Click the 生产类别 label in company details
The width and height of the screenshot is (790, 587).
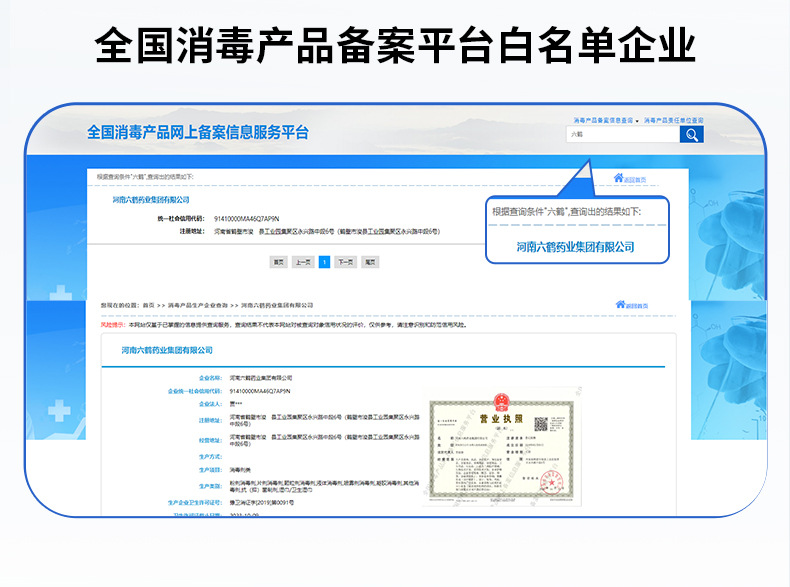click(x=210, y=486)
